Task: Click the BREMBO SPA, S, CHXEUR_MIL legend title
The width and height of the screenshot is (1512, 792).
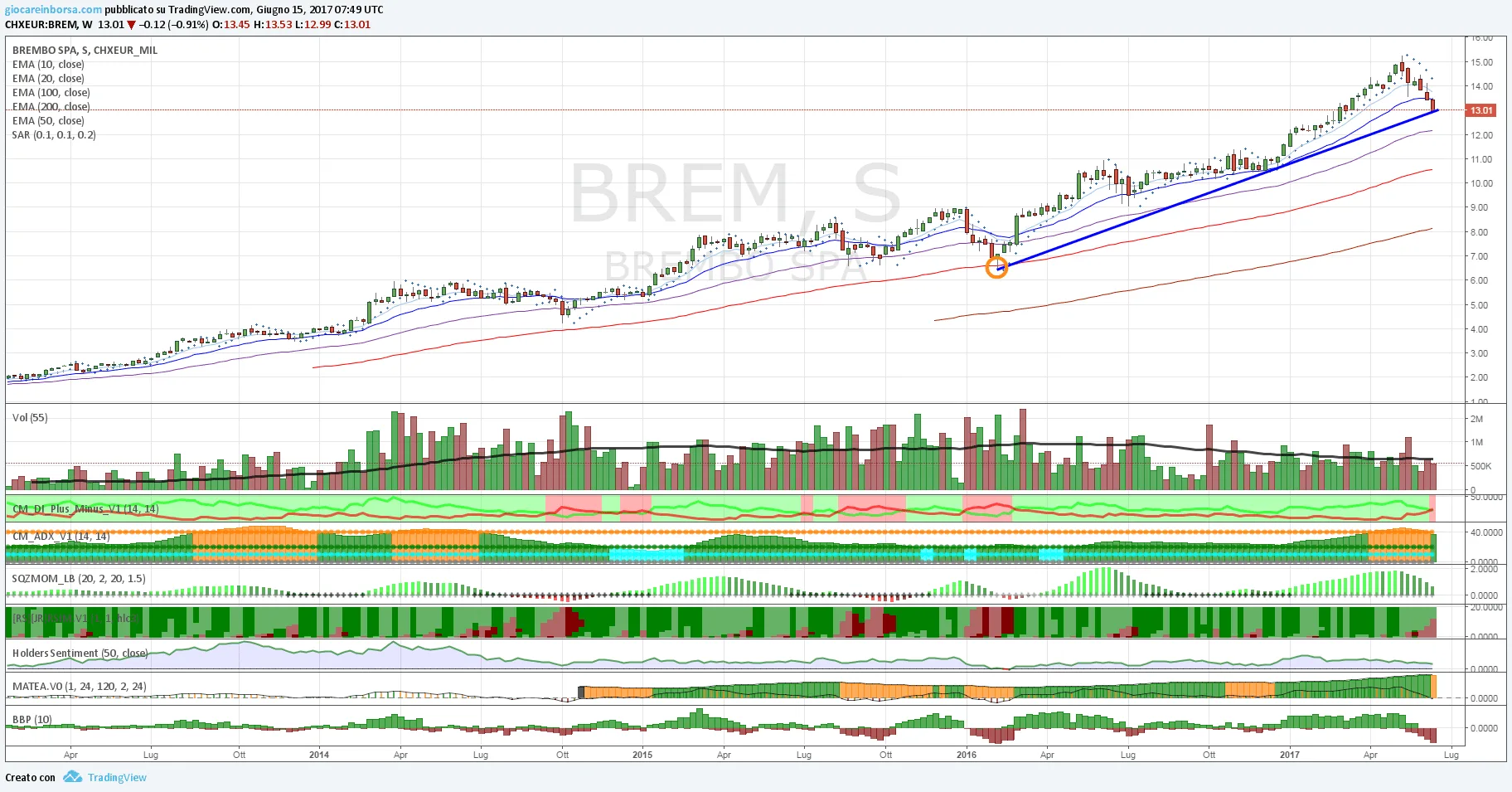Action: pyautogui.click(x=85, y=51)
